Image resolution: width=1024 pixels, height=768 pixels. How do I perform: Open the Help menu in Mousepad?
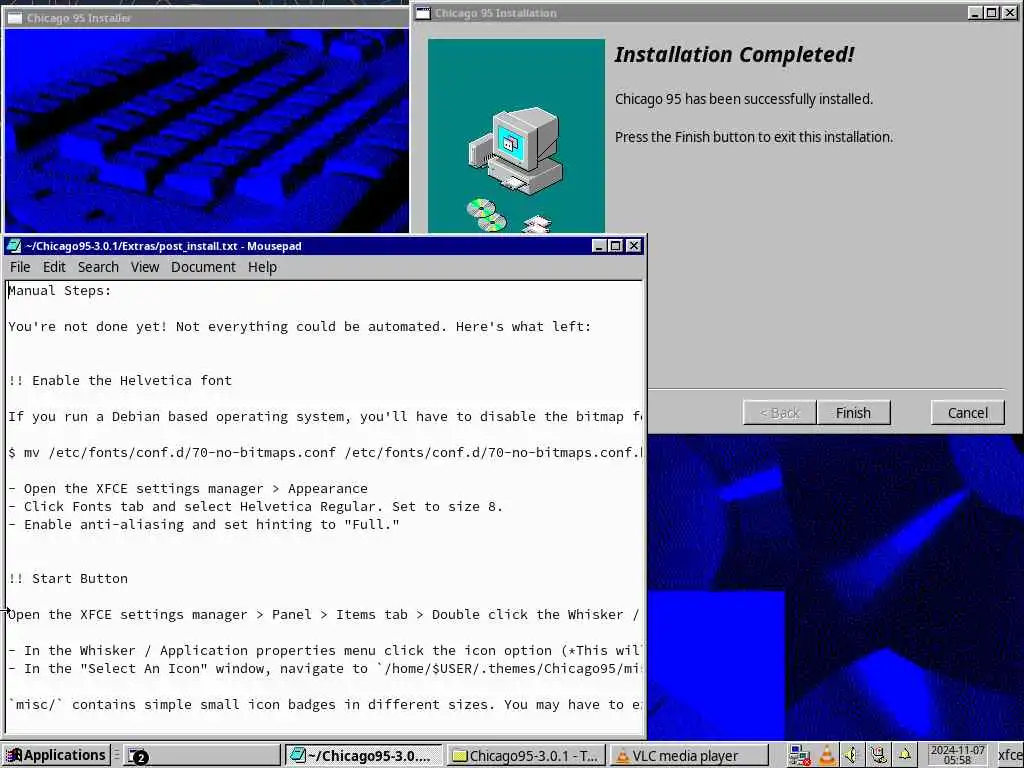(262, 267)
